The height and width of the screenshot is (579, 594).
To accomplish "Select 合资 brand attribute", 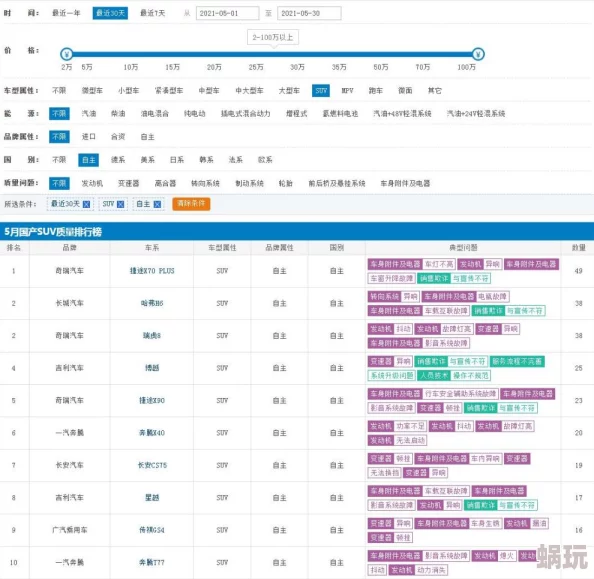I will [x=118, y=137].
